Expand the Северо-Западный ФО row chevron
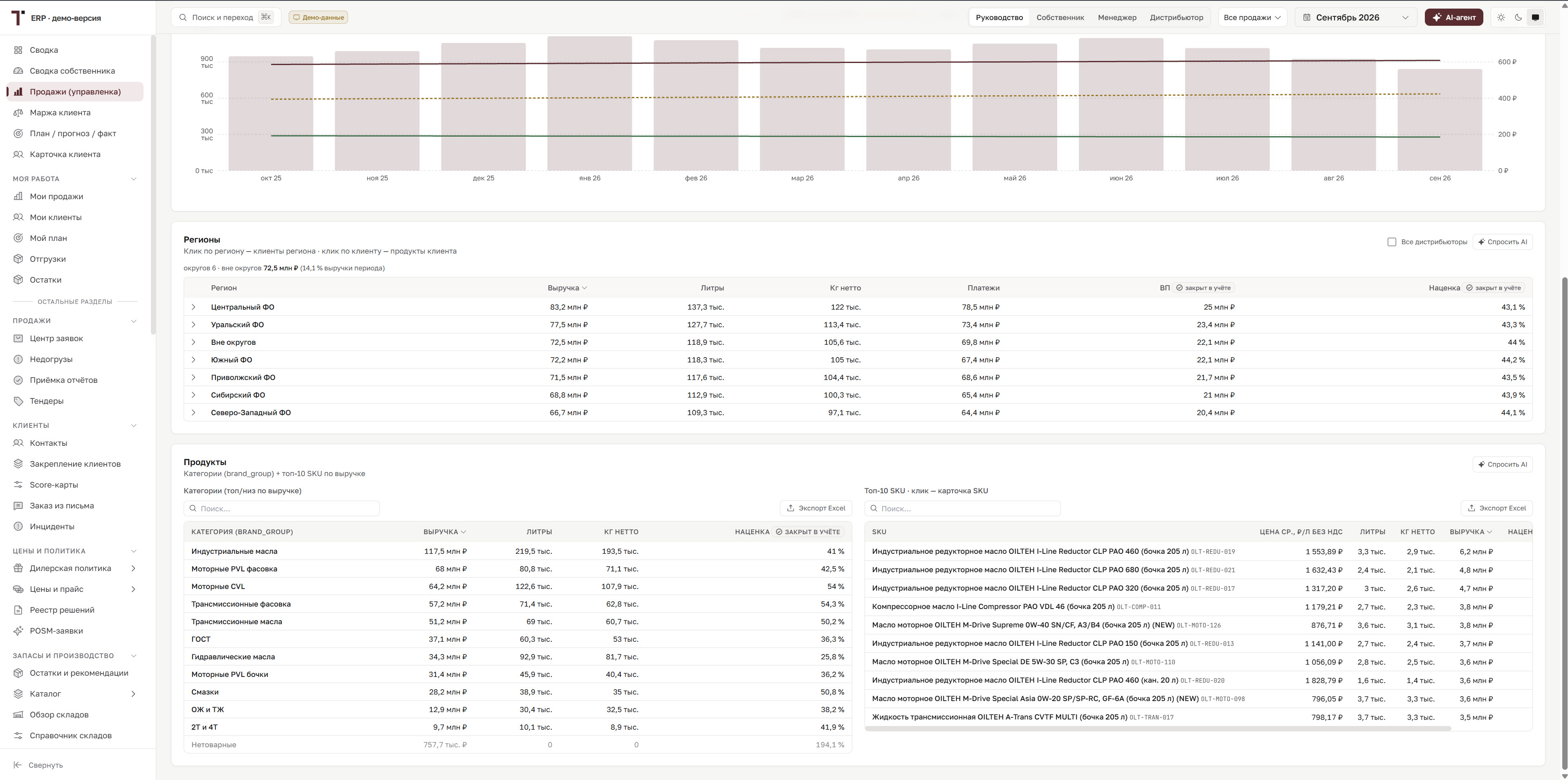This screenshot has height=780, width=1568. [x=193, y=413]
